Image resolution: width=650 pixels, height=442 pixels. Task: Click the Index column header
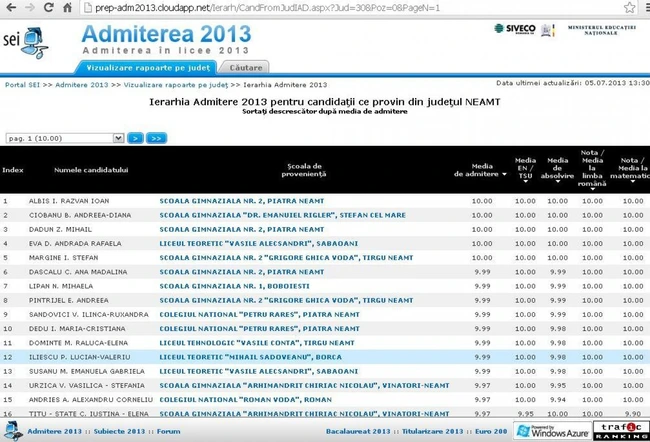13,170
